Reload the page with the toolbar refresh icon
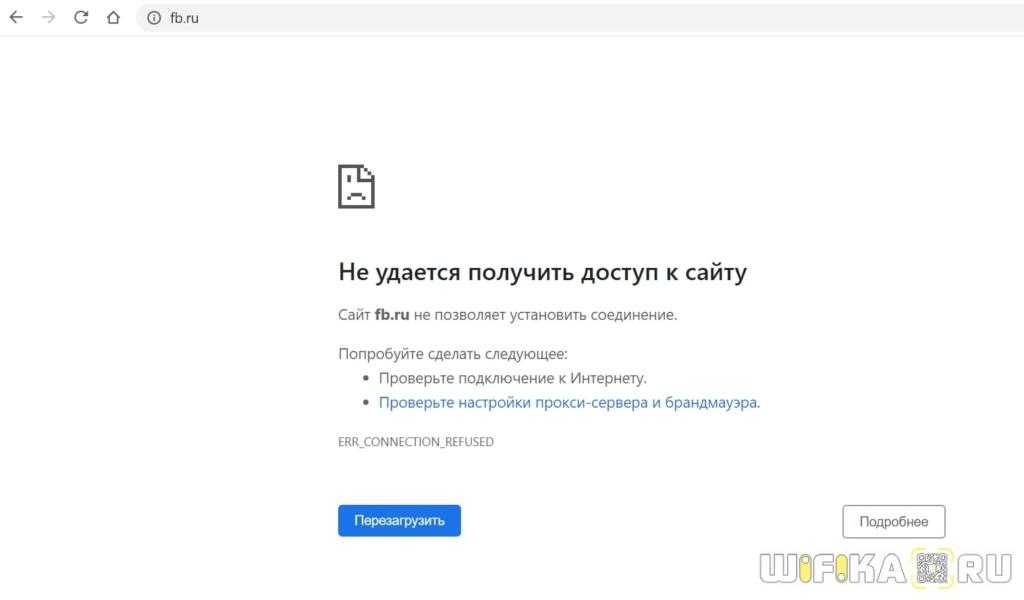 [x=81, y=17]
